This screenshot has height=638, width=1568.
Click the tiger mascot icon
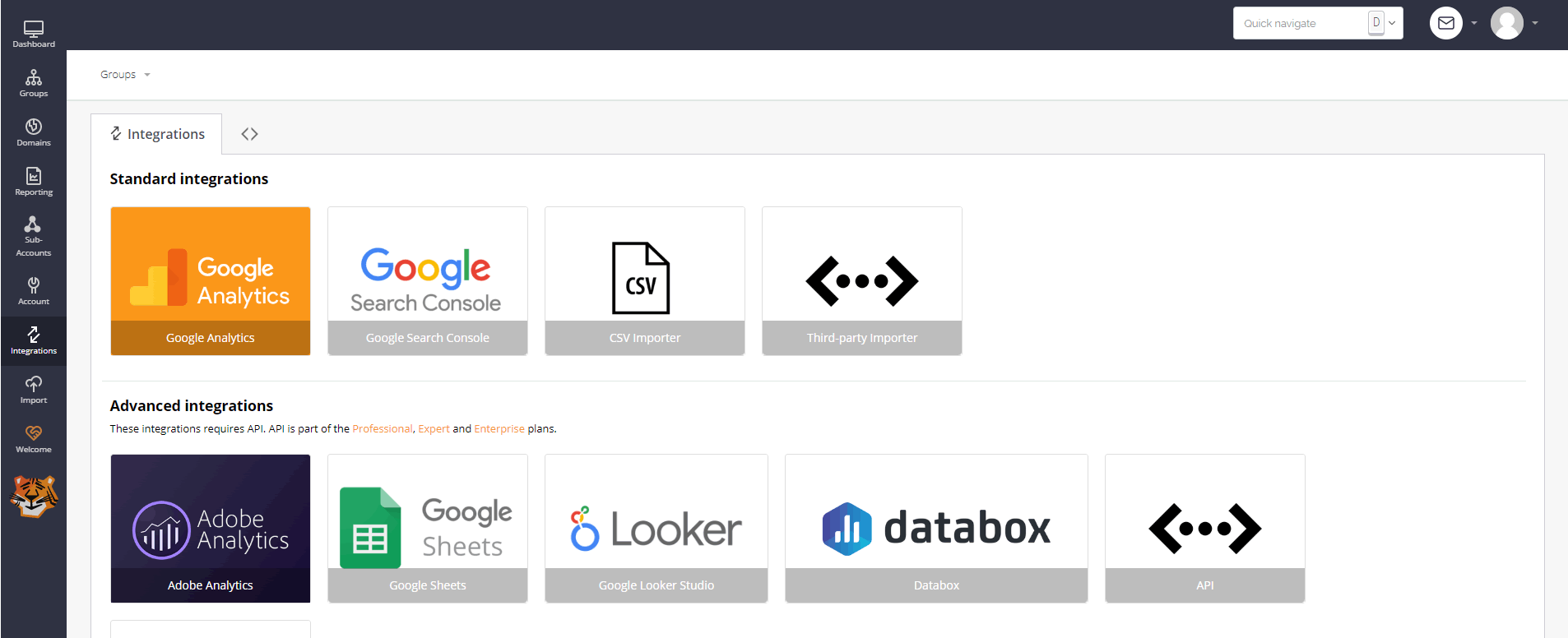click(x=34, y=496)
